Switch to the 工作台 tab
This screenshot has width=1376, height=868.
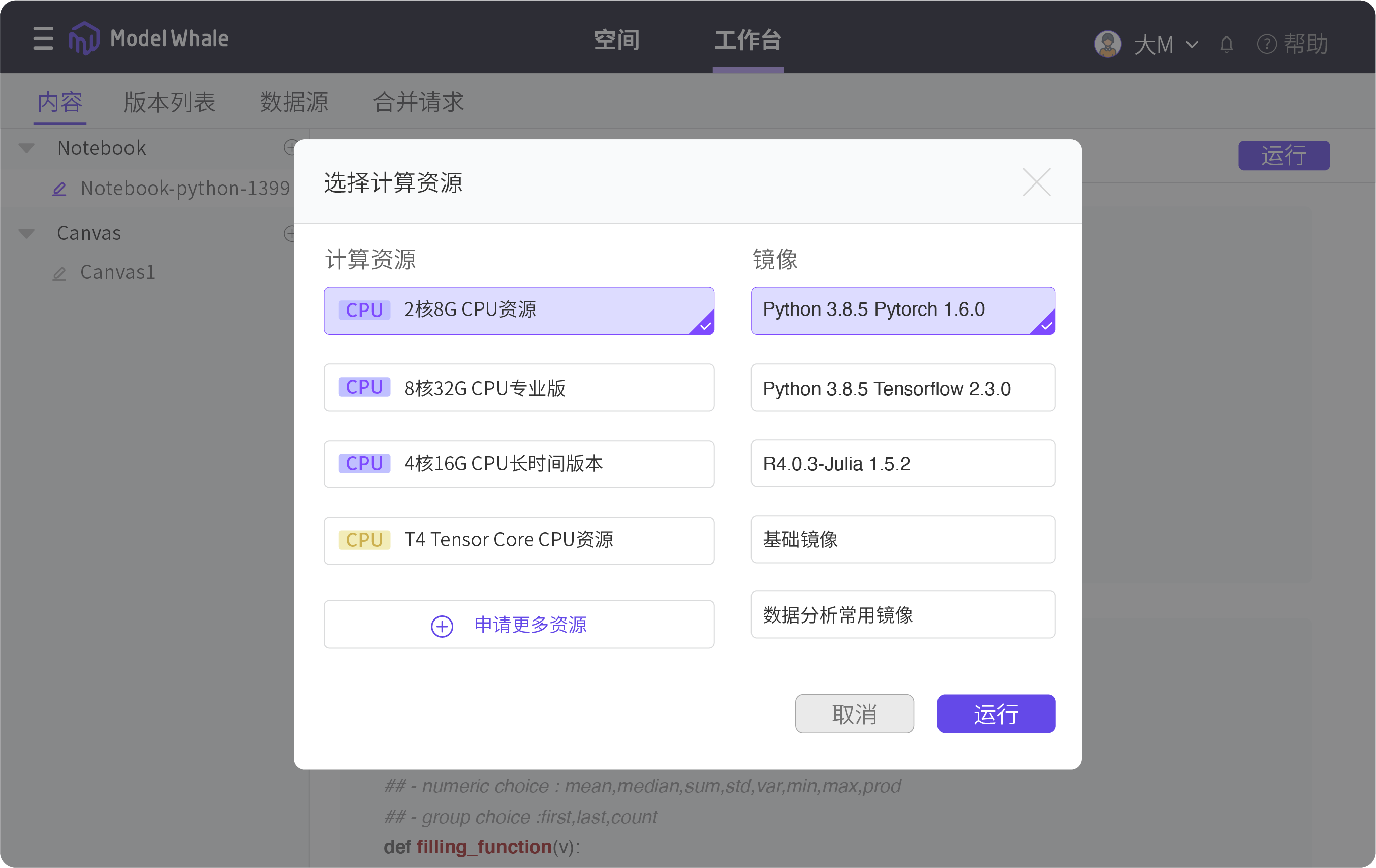click(747, 39)
